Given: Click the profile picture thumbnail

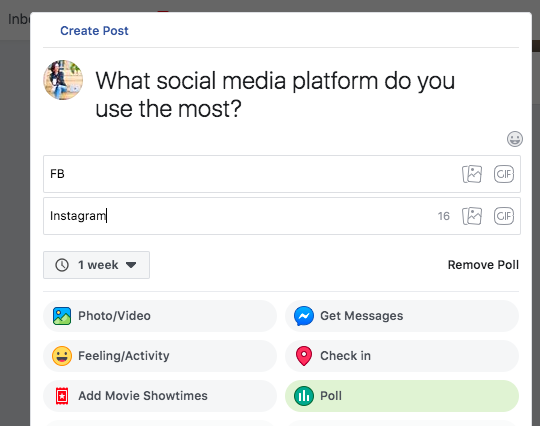Looking at the screenshot, I should point(63,80).
